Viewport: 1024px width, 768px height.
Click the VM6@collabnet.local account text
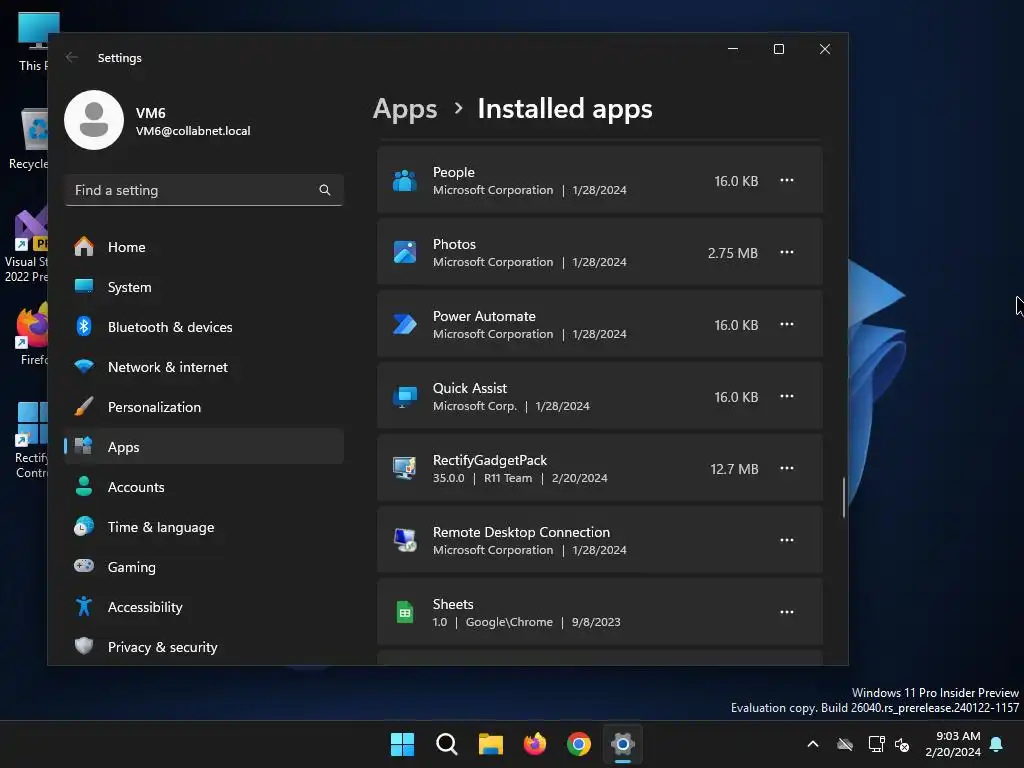[x=193, y=131]
